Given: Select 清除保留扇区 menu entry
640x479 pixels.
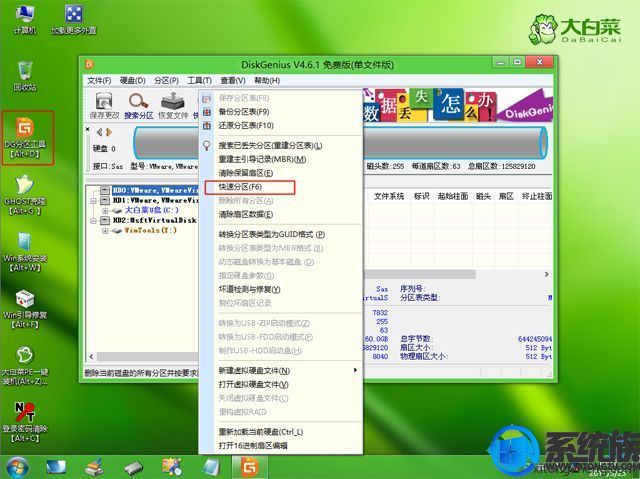Looking at the screenshot, I should coord(281,173).
